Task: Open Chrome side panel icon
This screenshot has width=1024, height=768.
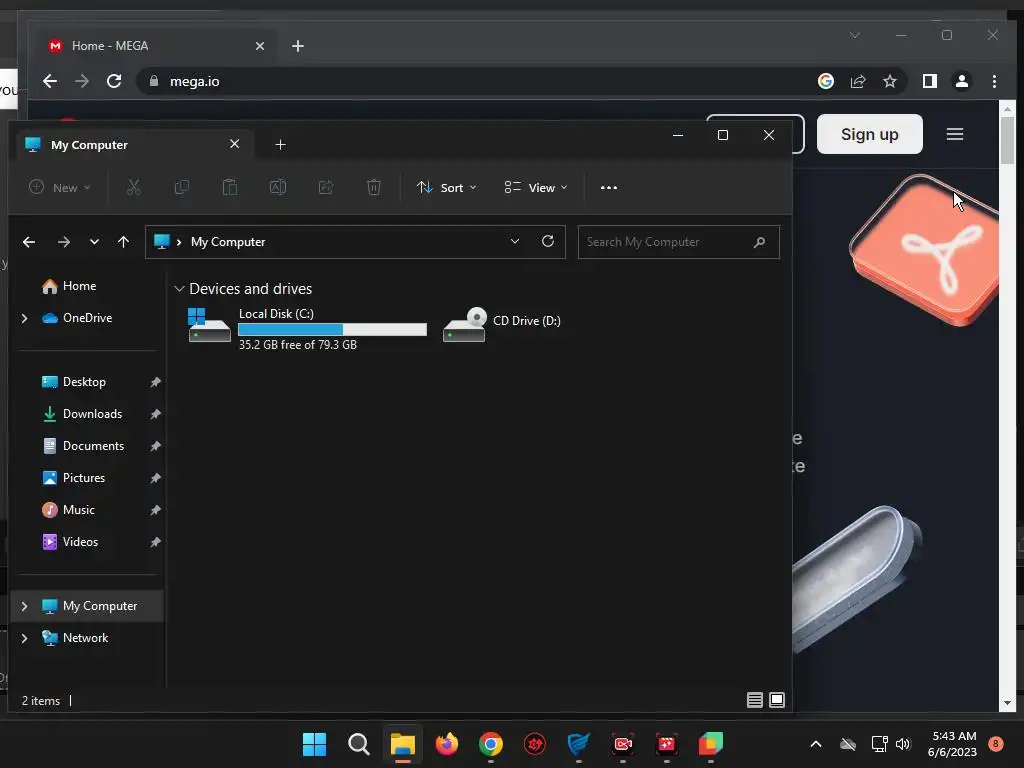Action: click(x=929, y=81)
